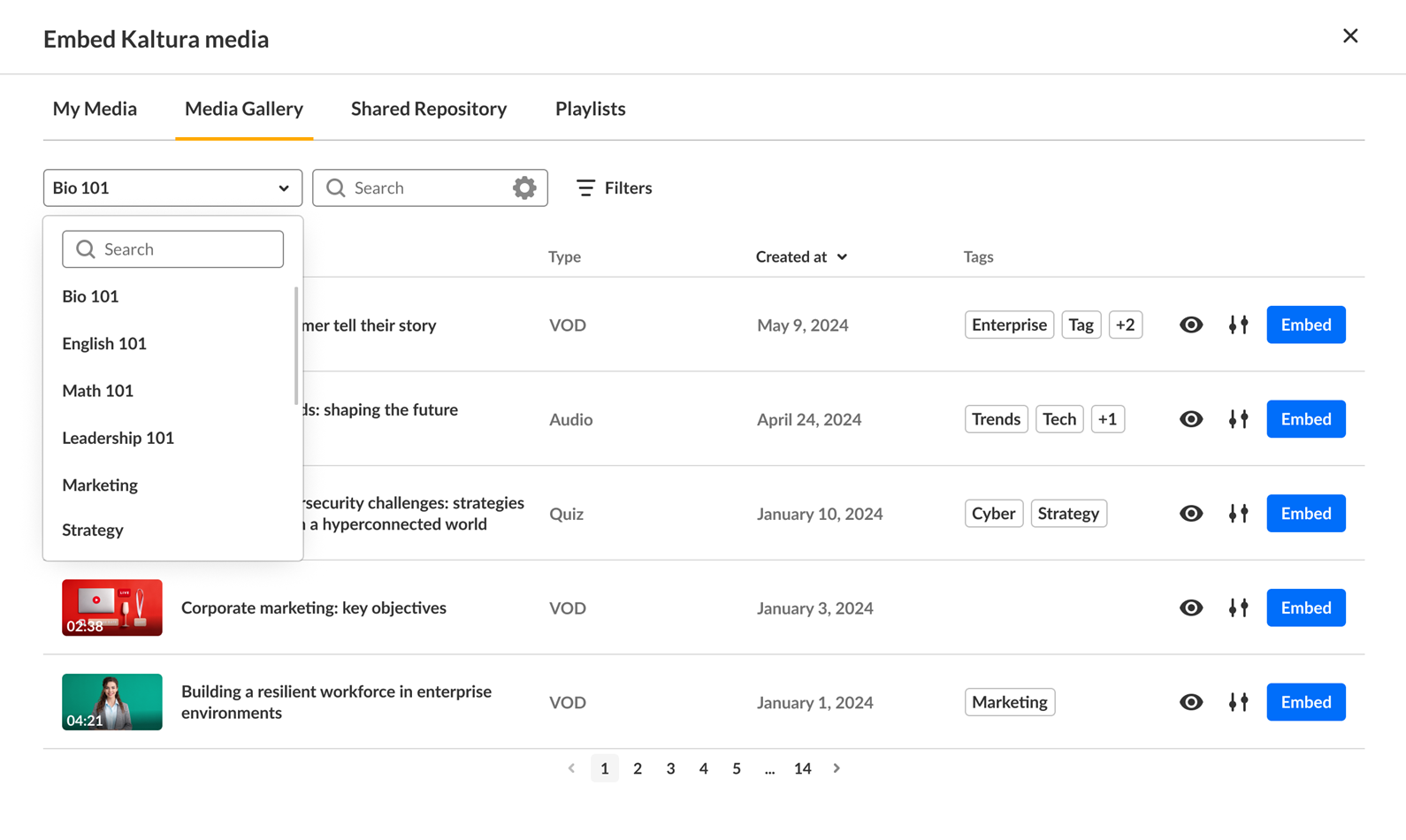
Task: Go to next page arrow
Action: [837, 768]
